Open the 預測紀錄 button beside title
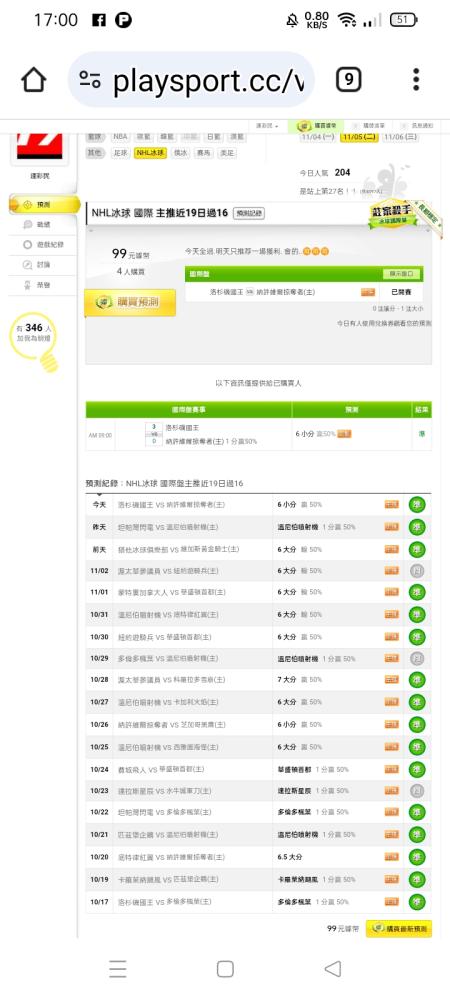Viewport: 450px width, 1000px height. coord(249,214)
